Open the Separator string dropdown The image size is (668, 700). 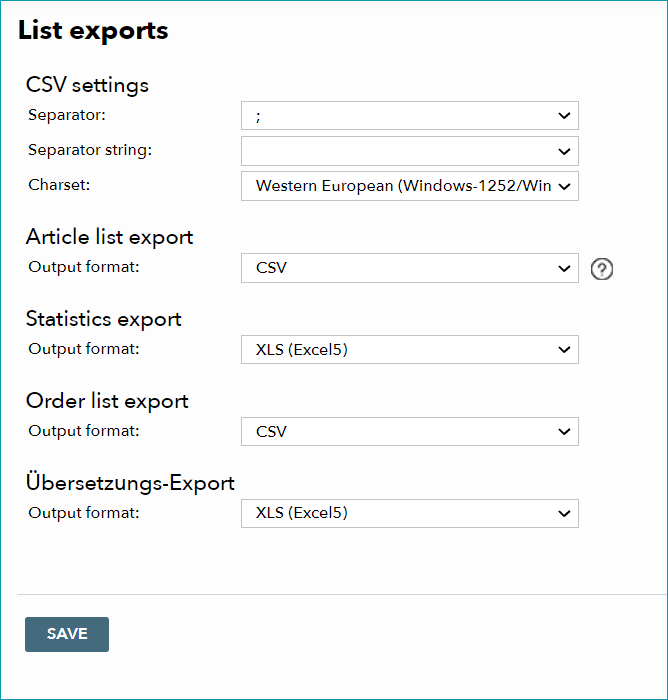(410, 151)
